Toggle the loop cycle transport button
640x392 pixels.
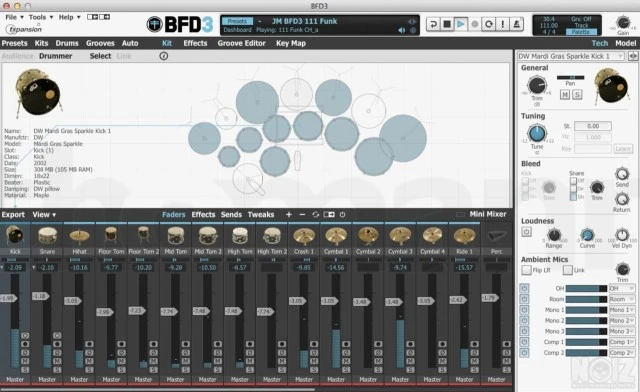tap(489, 24)
